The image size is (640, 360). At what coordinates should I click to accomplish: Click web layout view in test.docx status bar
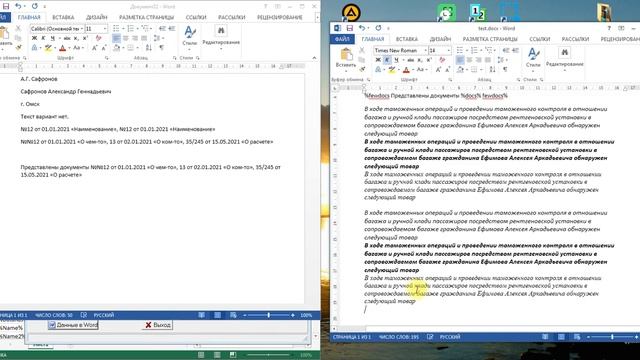tap(577, 337)
